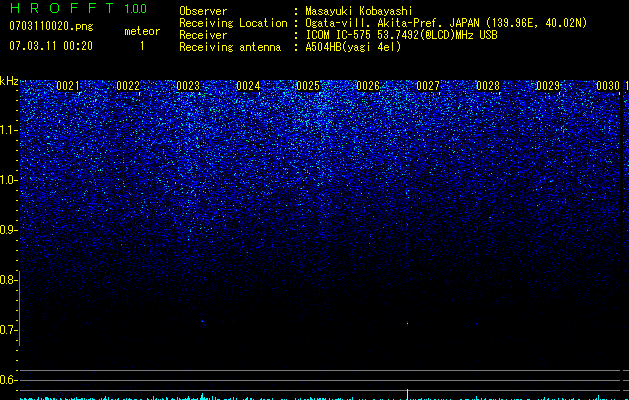Image resolution: width=629 pixels, height=400 pixels.
Task: Click the 'Receiving antenna' field label
Action: (x=230, y=47)
